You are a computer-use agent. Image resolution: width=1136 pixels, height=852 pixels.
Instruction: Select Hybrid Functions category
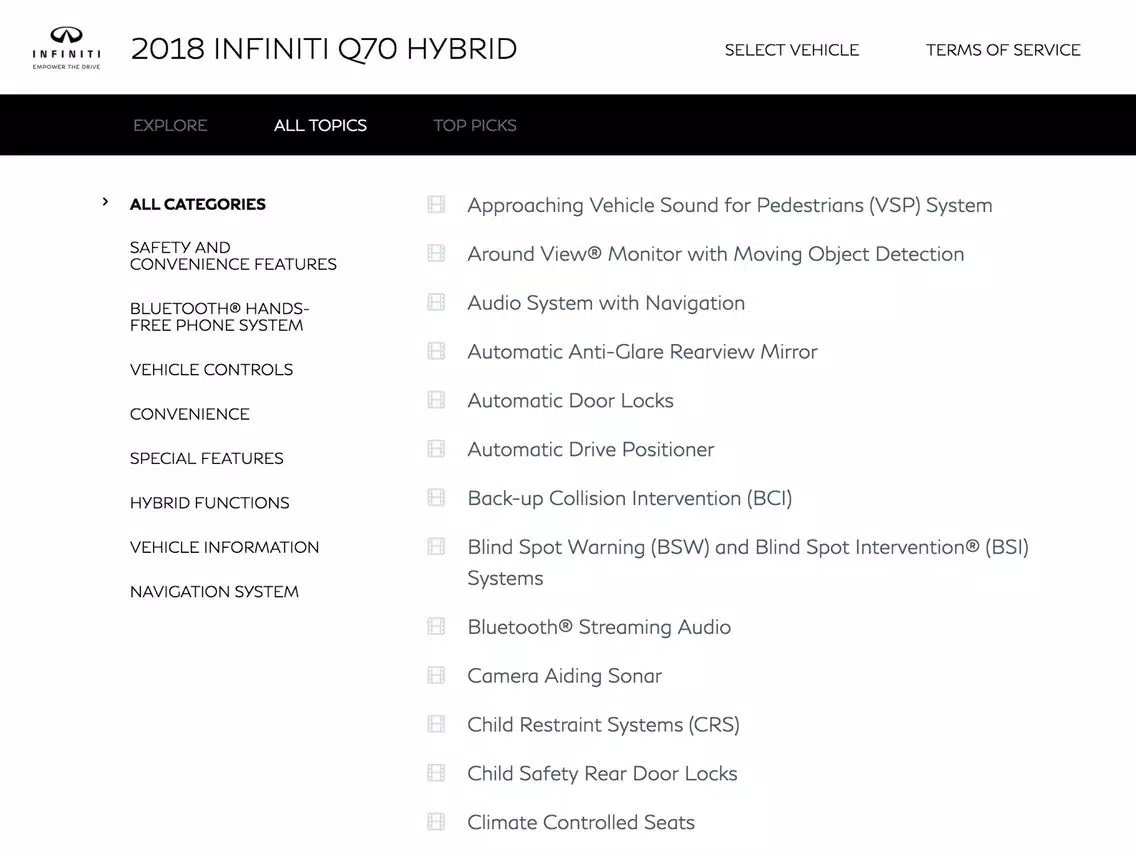click(x=209, y=503)
